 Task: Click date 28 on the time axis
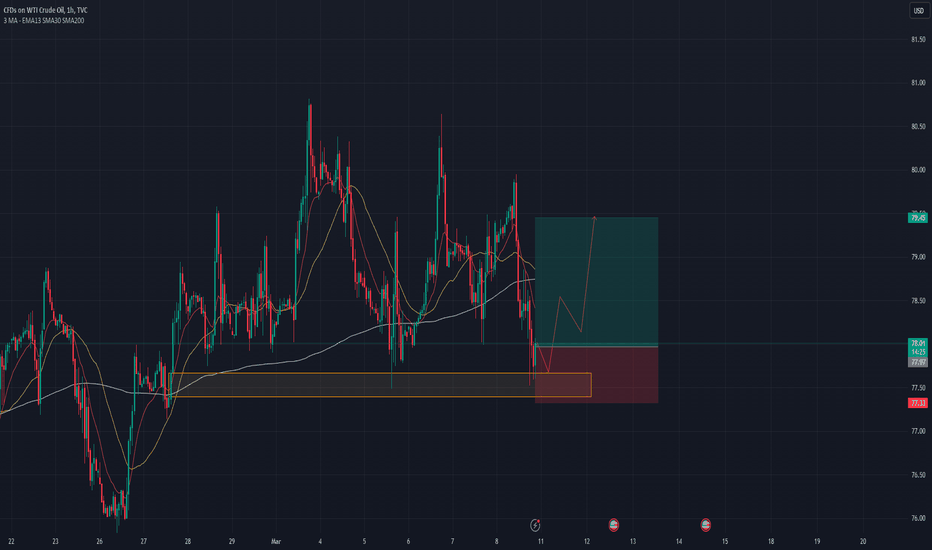[187, 542]
